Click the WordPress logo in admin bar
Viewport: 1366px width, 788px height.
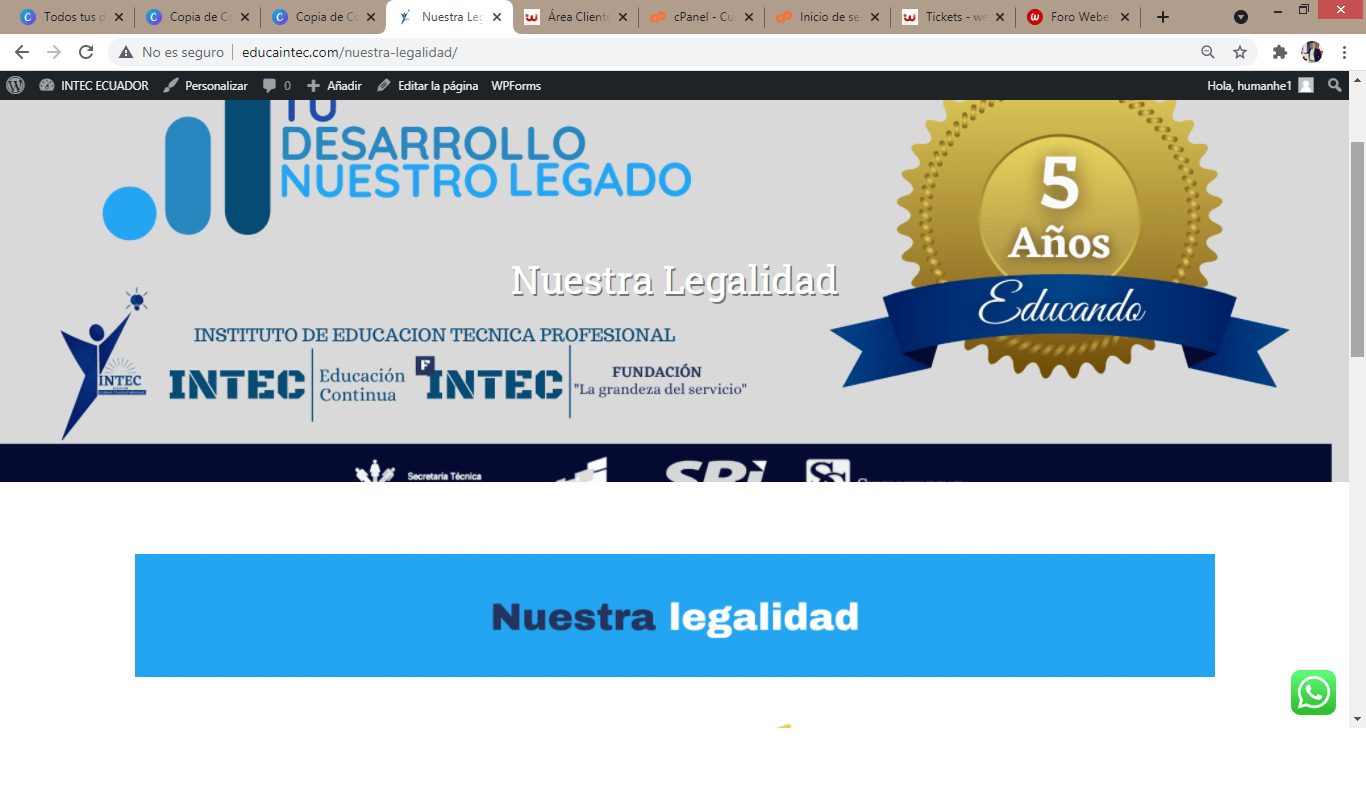tap(15, 86)
